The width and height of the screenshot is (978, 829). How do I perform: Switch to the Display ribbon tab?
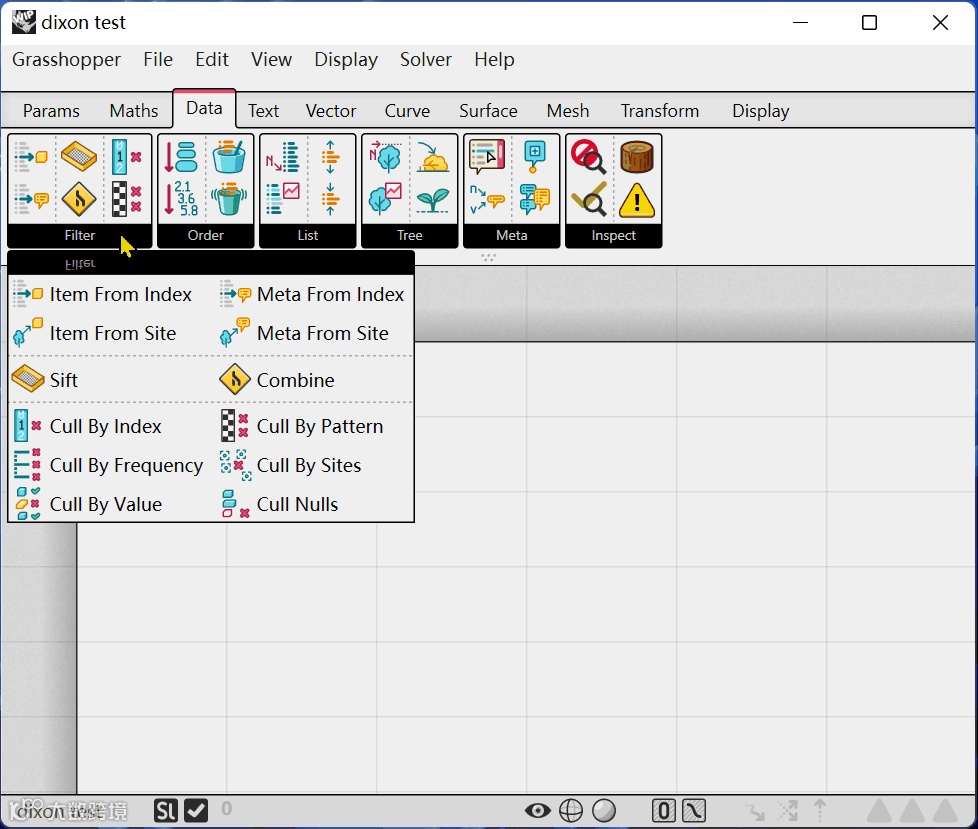761,111
